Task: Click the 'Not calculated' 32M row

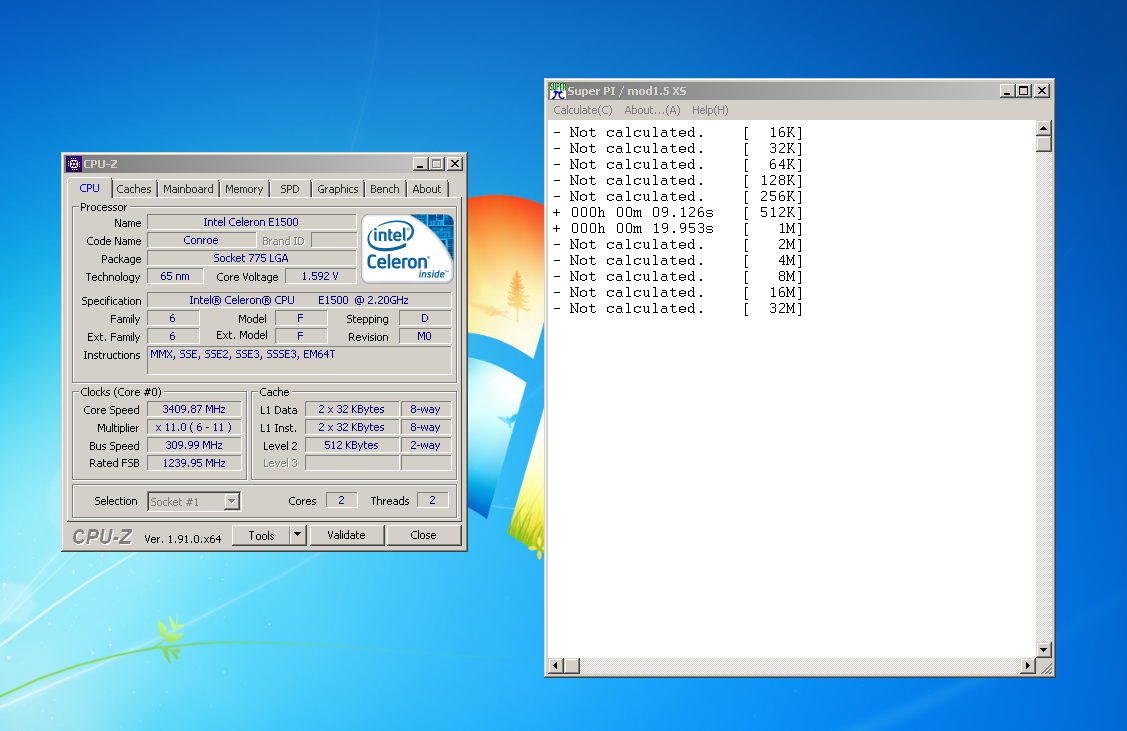Action: pos(677,308)
